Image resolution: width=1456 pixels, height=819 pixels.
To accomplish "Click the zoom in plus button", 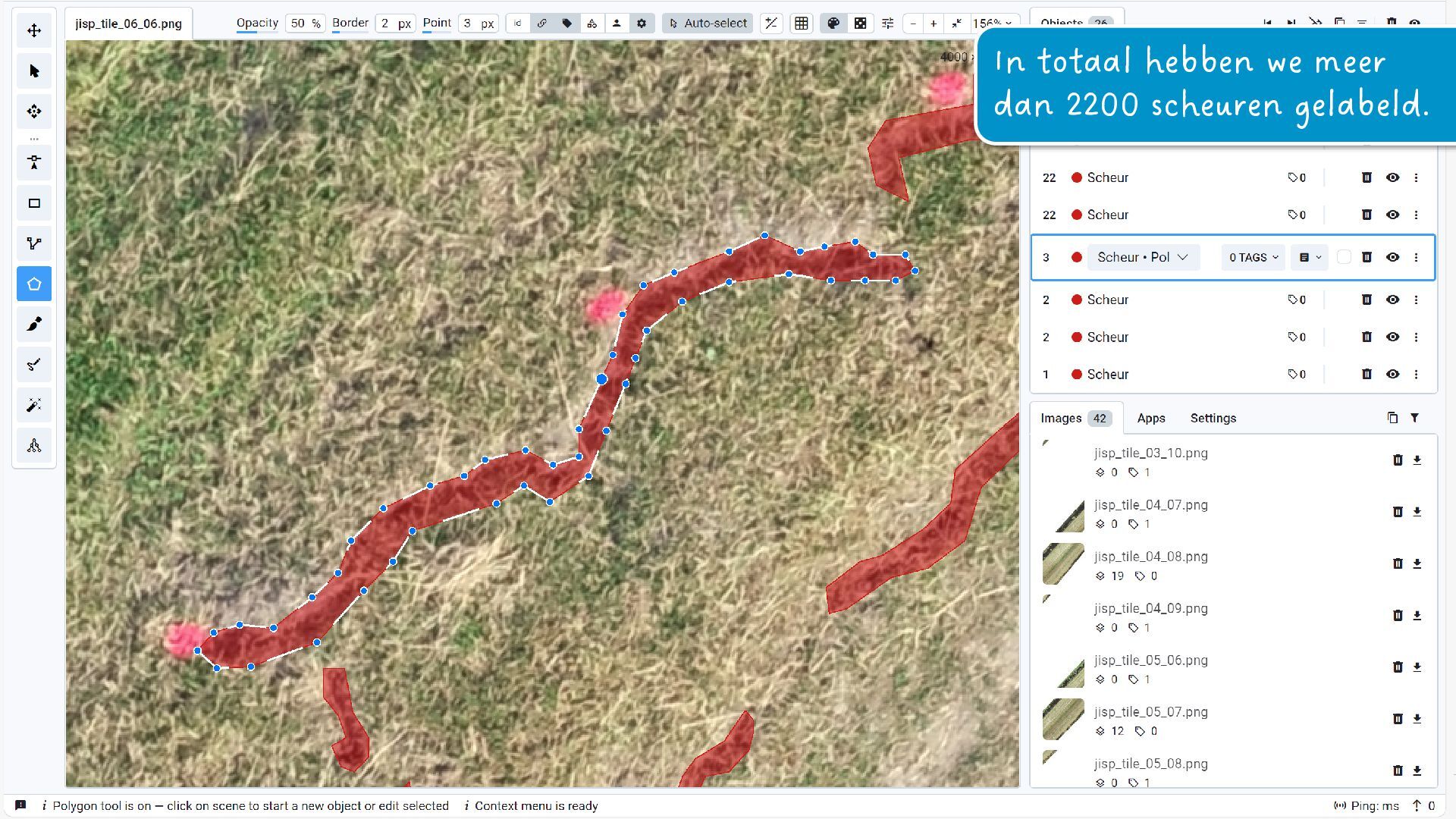I will 934,24.
